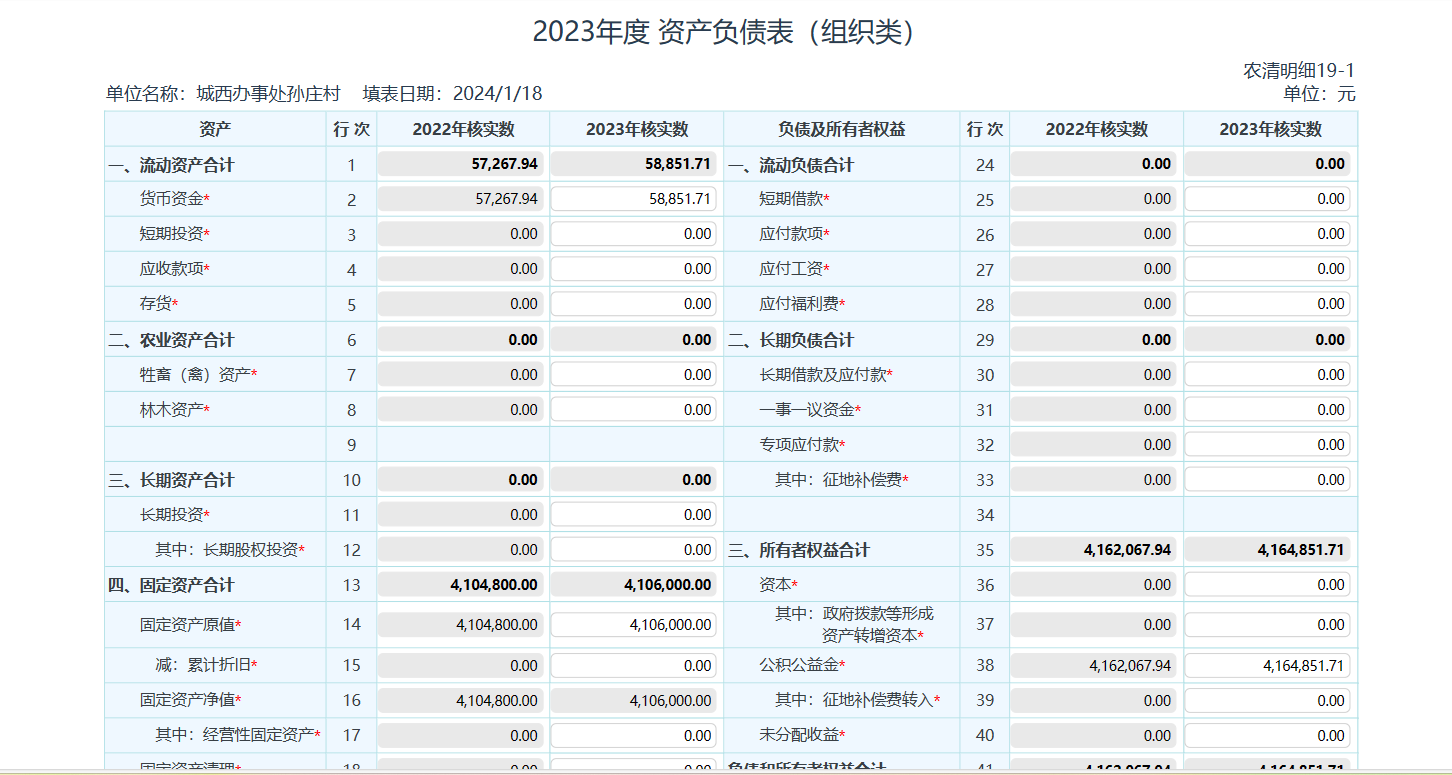
Task: Edit 2023 value for 应付款项
Action: click(1267, 234)
